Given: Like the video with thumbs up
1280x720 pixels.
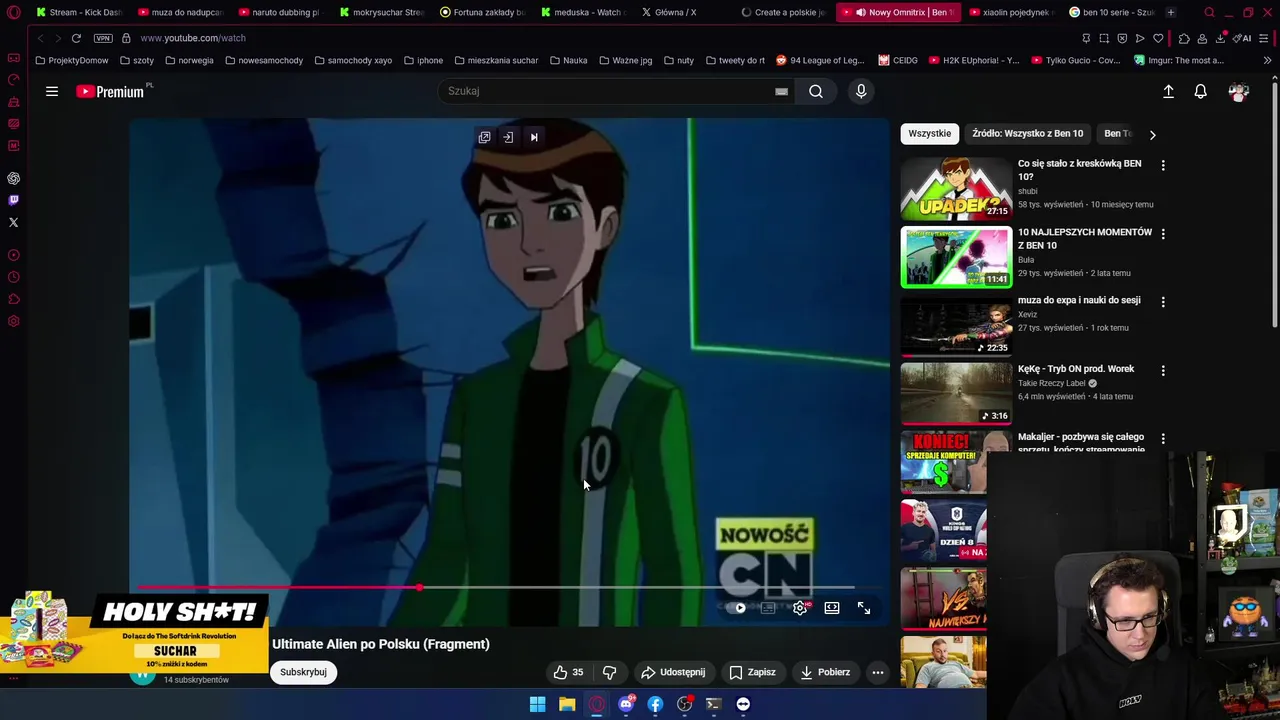Looking at the screenshot, I should 568,672.
